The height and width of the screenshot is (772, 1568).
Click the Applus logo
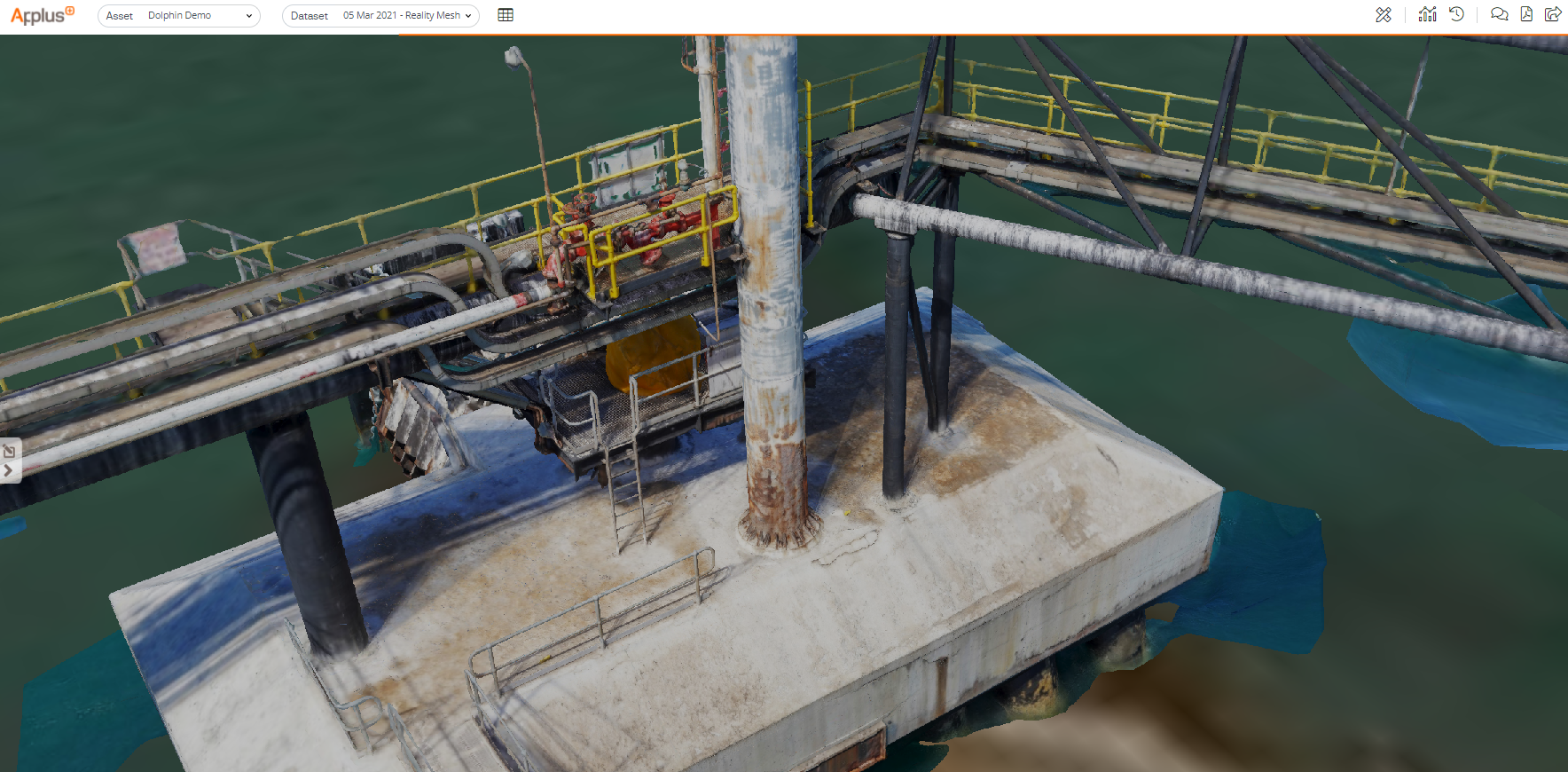[x=42, y=15]
